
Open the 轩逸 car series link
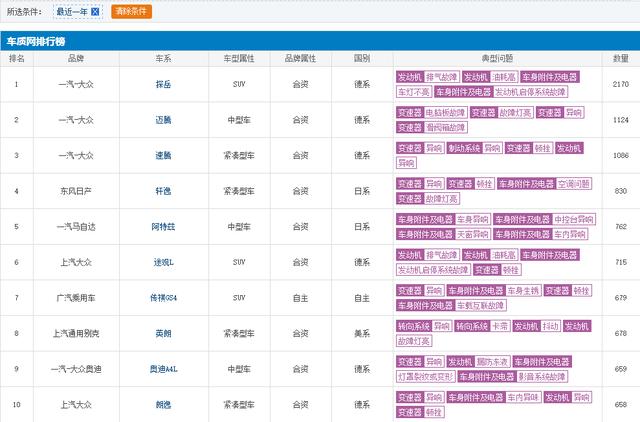[x=163, y=191]
